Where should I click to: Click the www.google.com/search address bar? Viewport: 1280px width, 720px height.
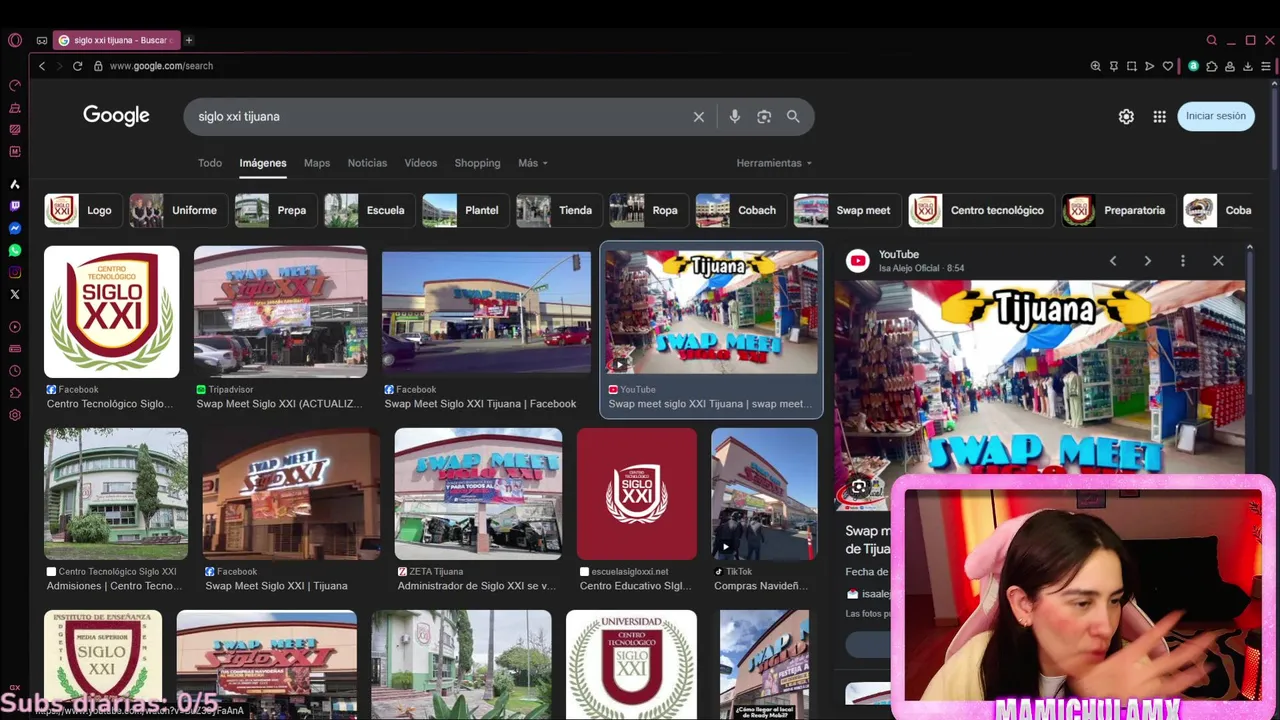pyautogui.click(x=161, y=66)
